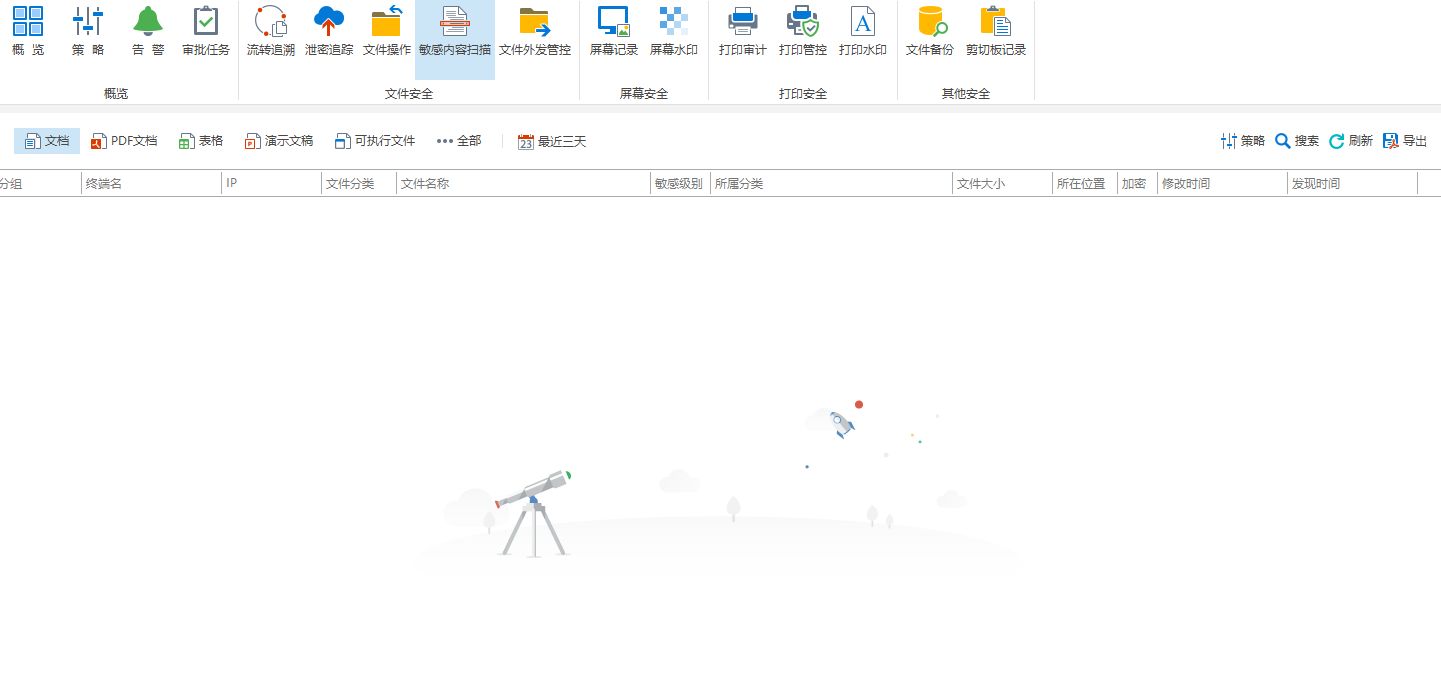The width and height of the screenshot is (1441, 694).
Task: Sort by 修改时间 column header
Action: (1222, 184)
